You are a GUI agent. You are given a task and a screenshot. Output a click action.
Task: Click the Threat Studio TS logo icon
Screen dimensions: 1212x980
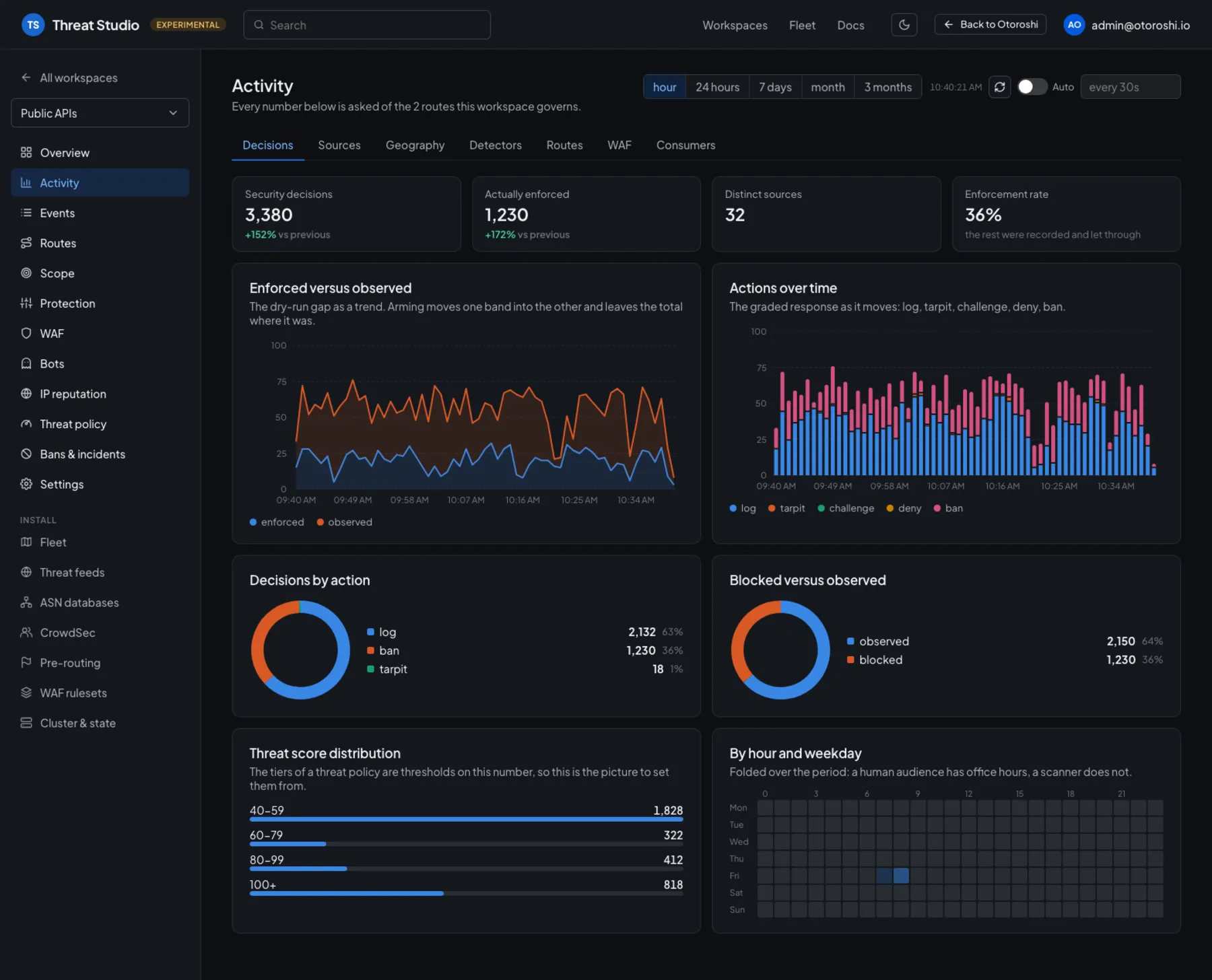33,25
